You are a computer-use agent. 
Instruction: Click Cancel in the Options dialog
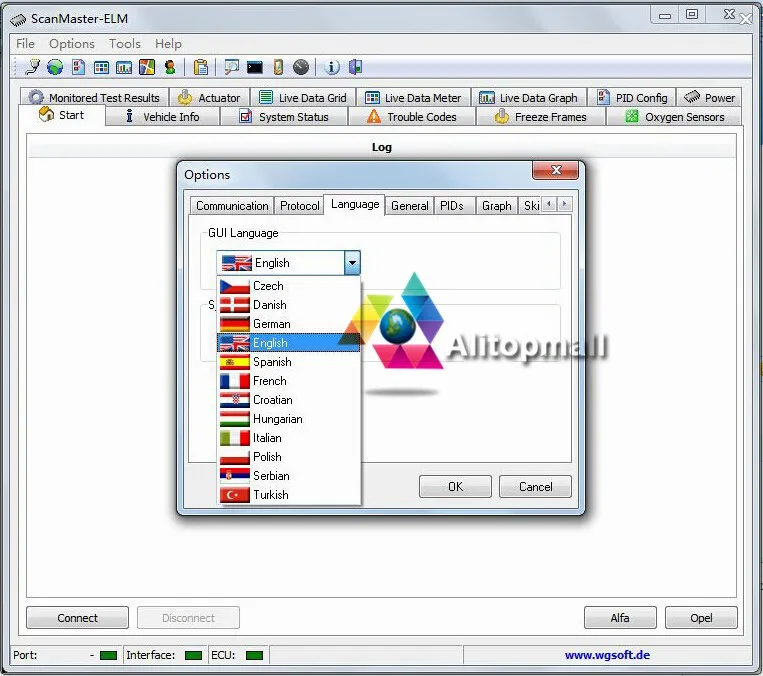(x=535, y=487)
